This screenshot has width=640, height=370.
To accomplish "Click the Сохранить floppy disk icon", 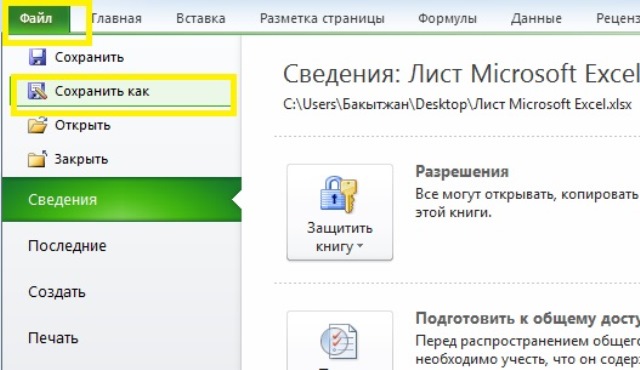I will pyautogui.click(x=37, y=57).
